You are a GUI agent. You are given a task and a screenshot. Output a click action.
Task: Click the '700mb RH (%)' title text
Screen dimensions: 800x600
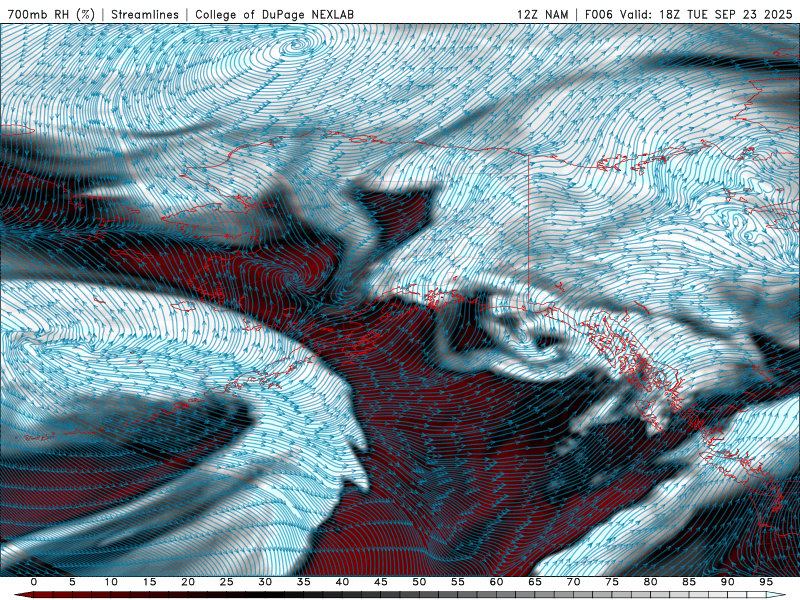point(51,15)
